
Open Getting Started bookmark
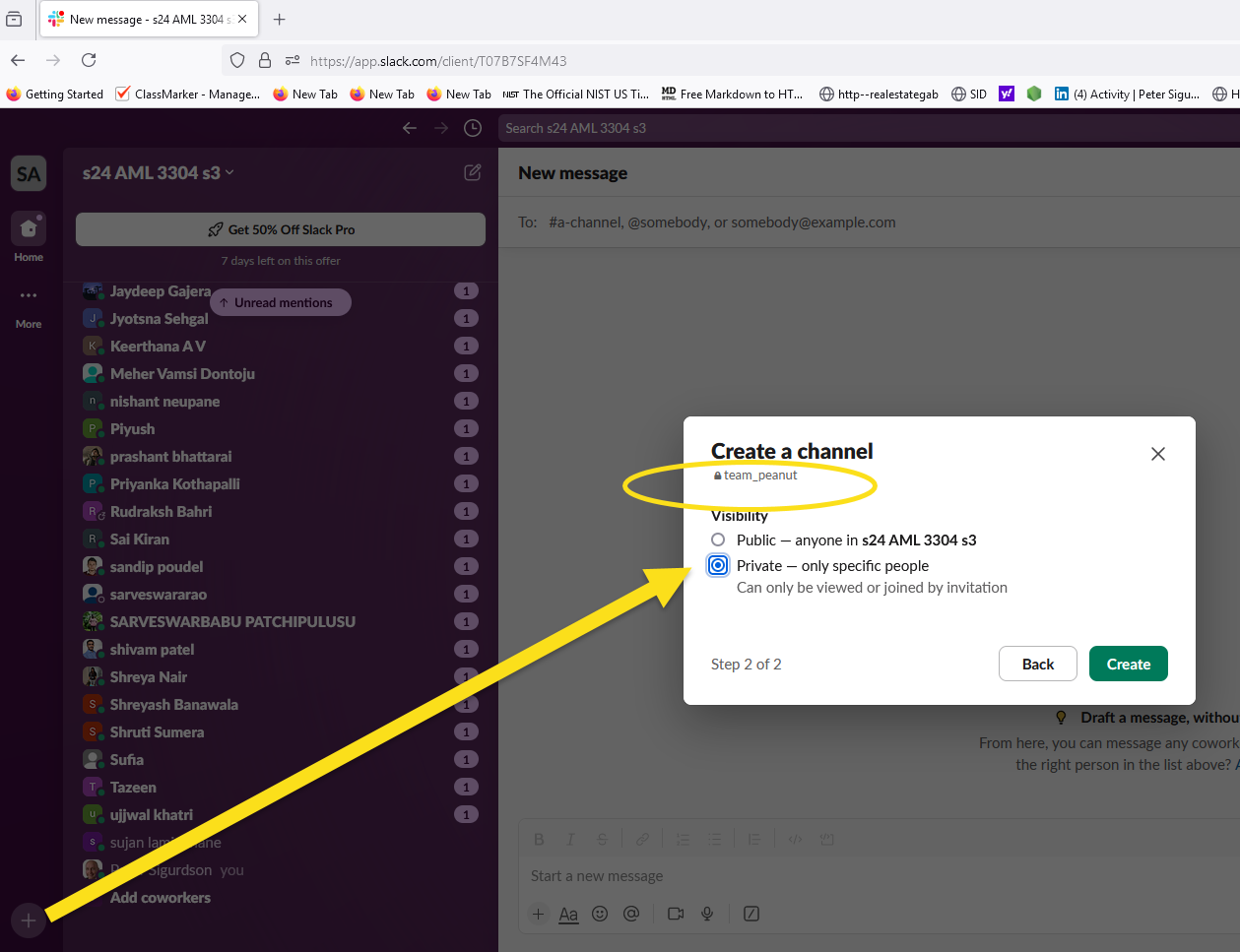coord(55,94)
